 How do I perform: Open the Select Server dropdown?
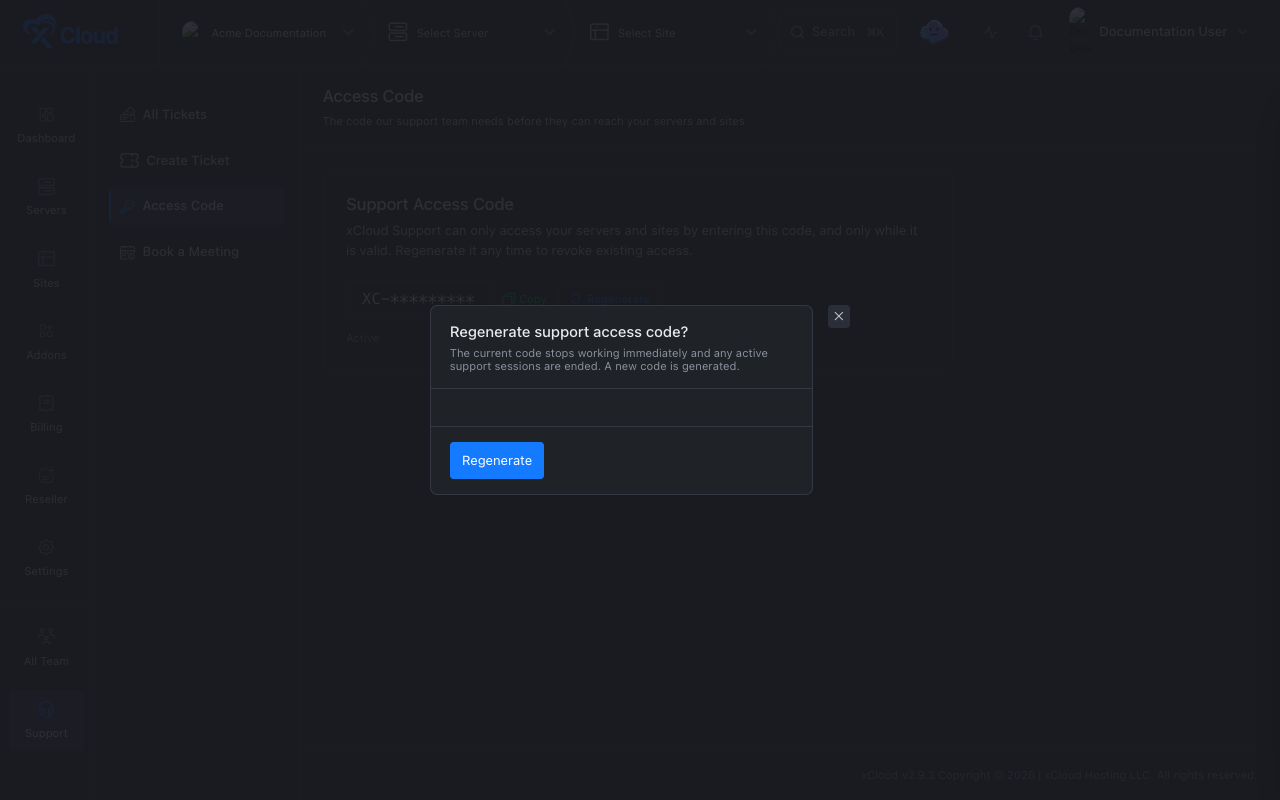[472, 32]
